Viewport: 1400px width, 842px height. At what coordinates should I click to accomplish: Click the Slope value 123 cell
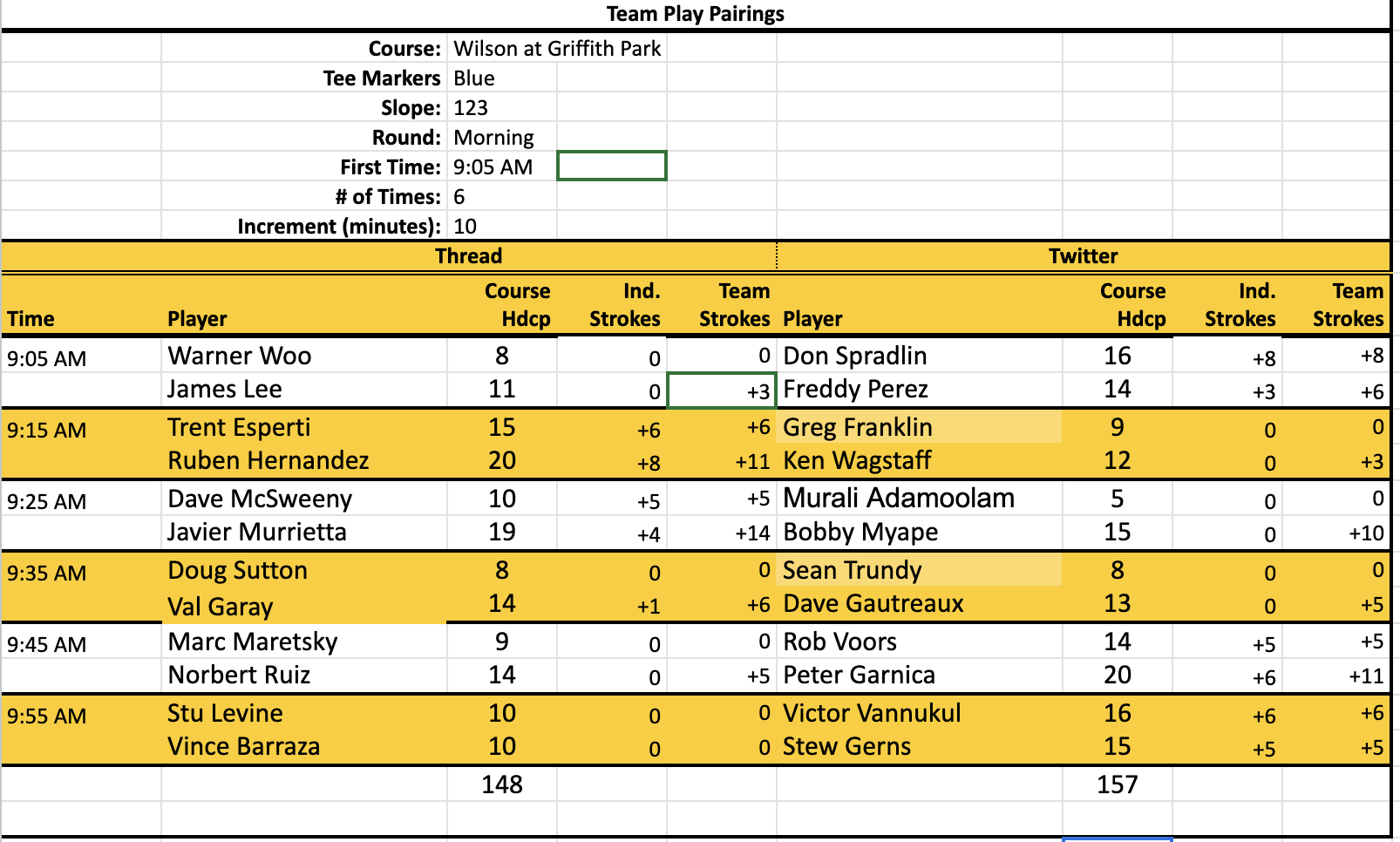[x=501, y=108]
